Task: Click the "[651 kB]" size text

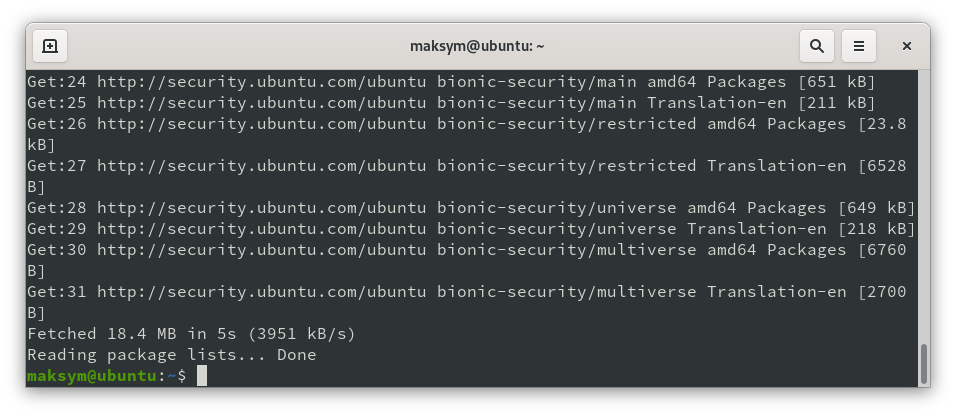Action: pyautogui.click(x=837, y=82)
